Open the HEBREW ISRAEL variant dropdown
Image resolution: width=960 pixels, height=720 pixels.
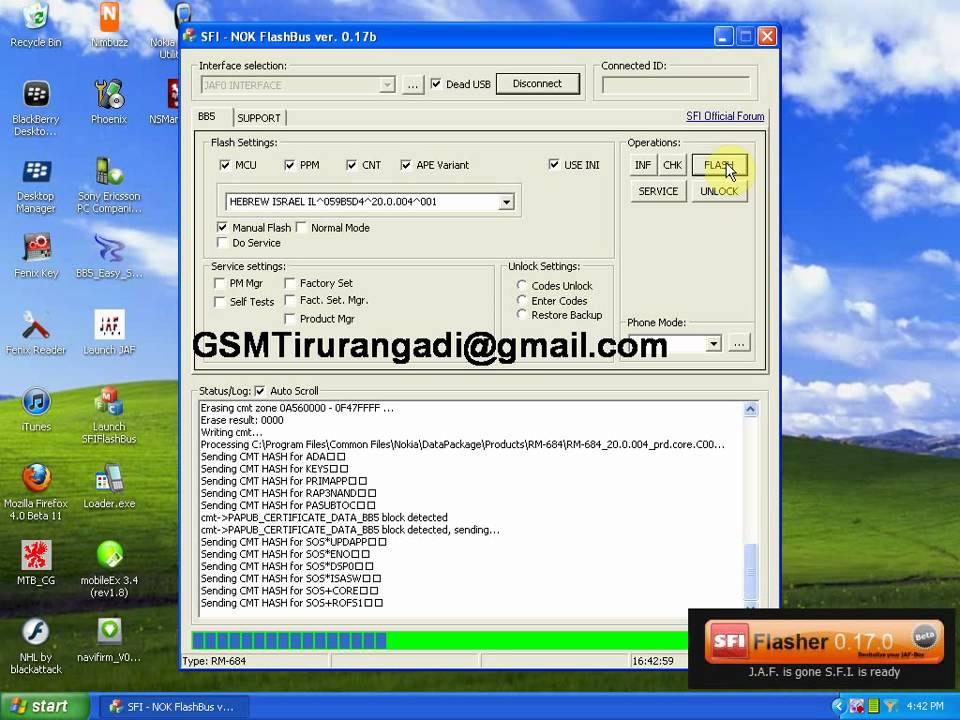[506, 201]
